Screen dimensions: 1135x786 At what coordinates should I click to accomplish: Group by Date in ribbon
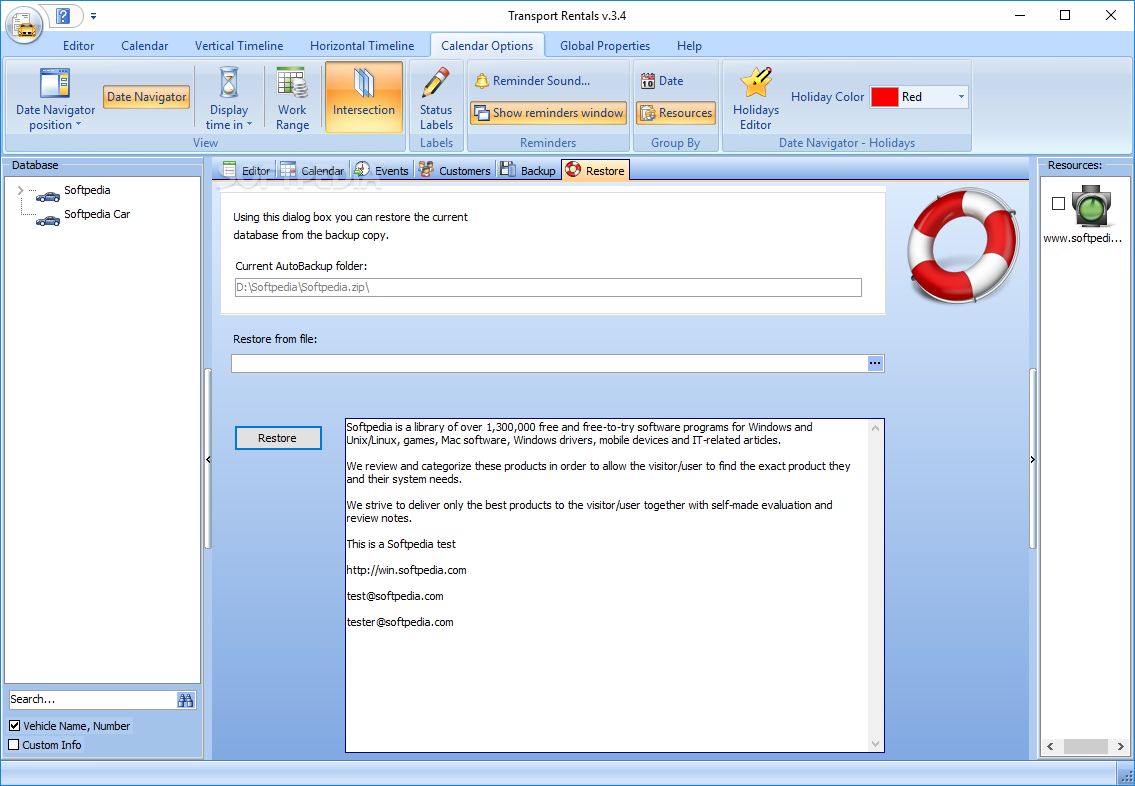(662, 81)
